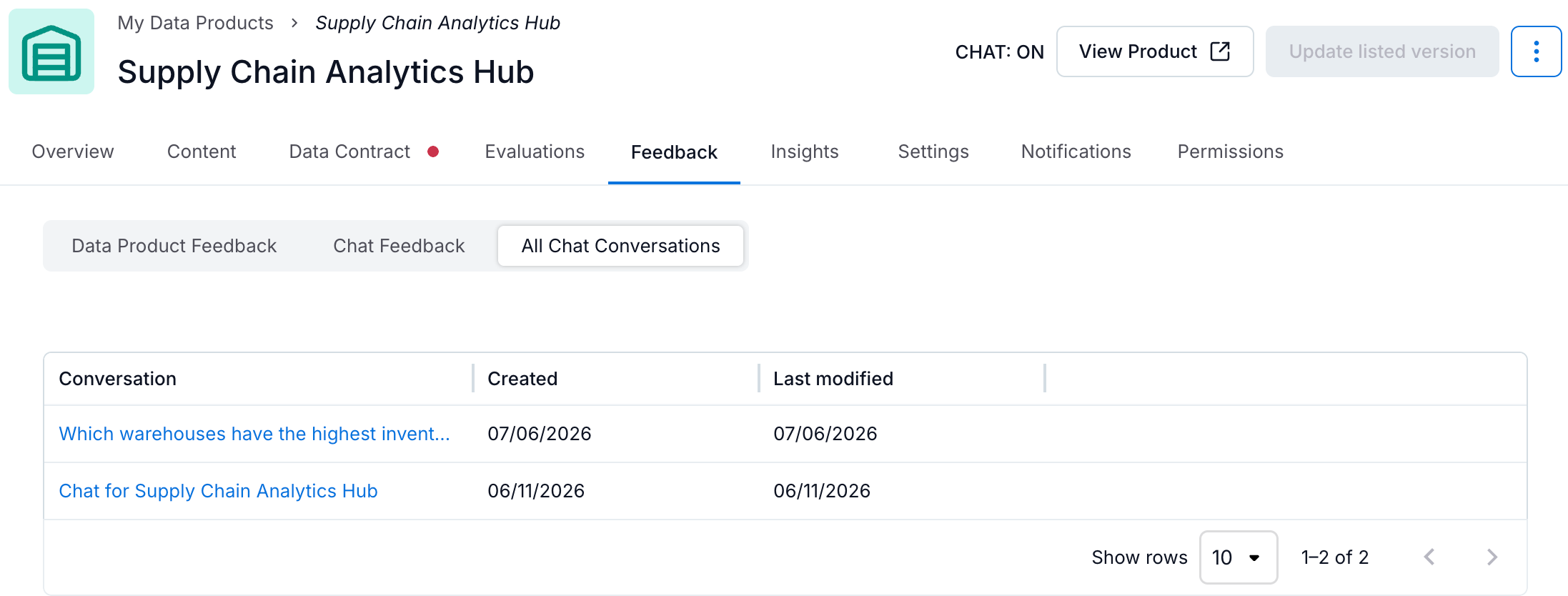
Task: Select the All Chat Conversations sub-tab
Action: point(620,246)
